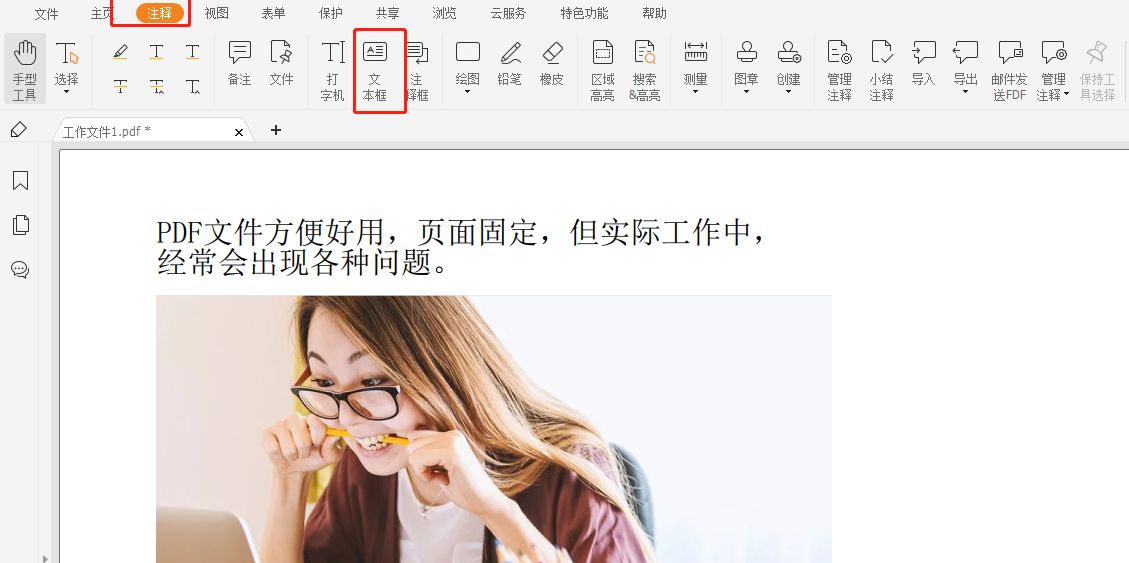The image size is (1129, 563).
Task: Click the eraser icon left of document tab
Action: coord(19,130)
